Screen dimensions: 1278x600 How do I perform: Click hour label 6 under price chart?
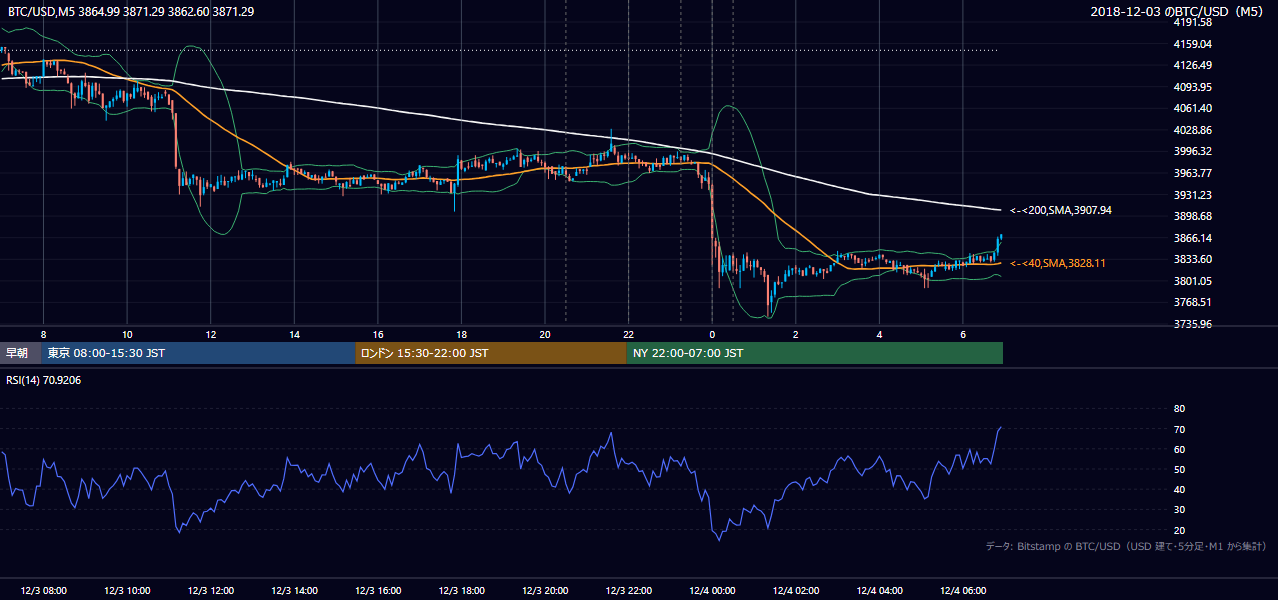(x=963, y=334)
